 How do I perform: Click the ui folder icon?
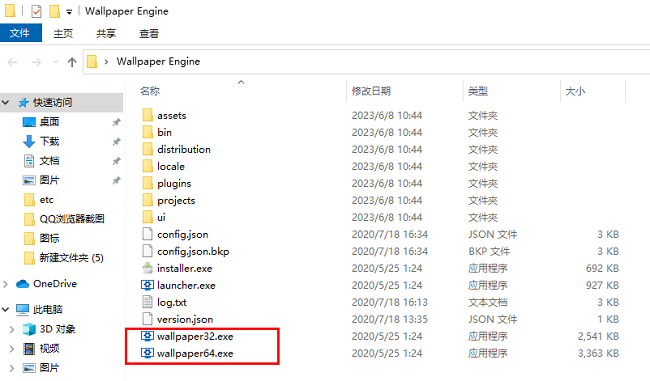point(148,217)
